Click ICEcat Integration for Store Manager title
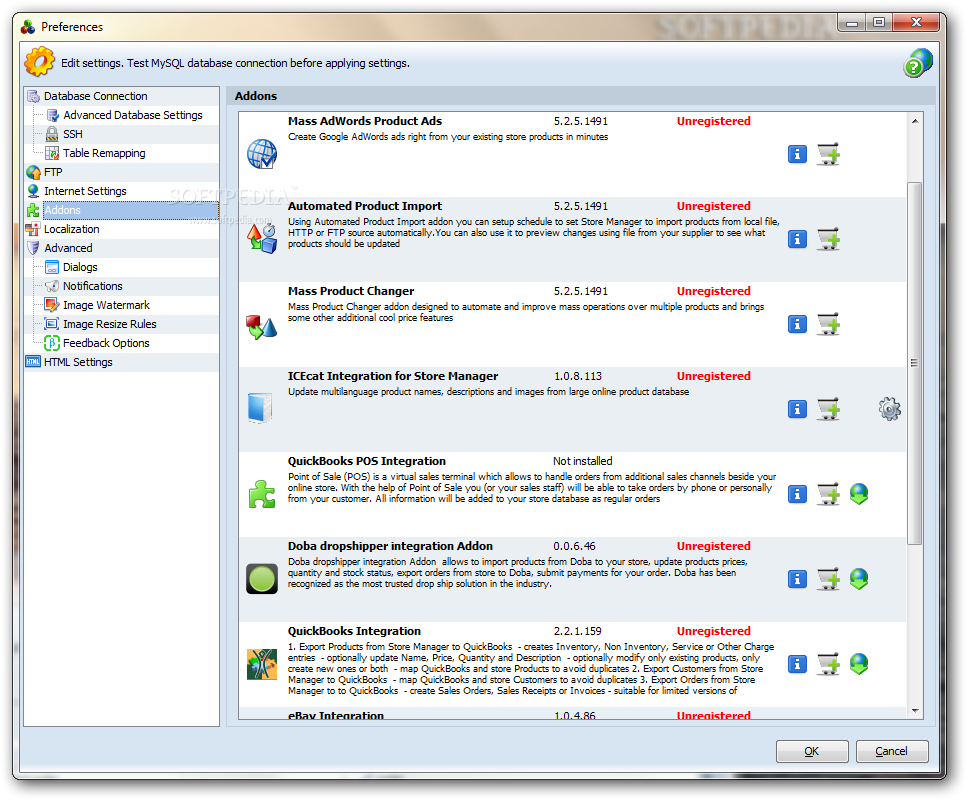 pyautogui.click(x=393, y=377)
